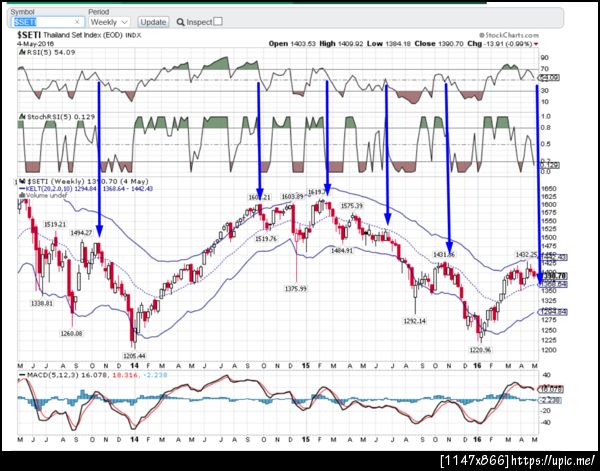Viewport: 600px width, 471px height.
Task: Click the 1220.96 low price label
Action: (x=480, y=349)
